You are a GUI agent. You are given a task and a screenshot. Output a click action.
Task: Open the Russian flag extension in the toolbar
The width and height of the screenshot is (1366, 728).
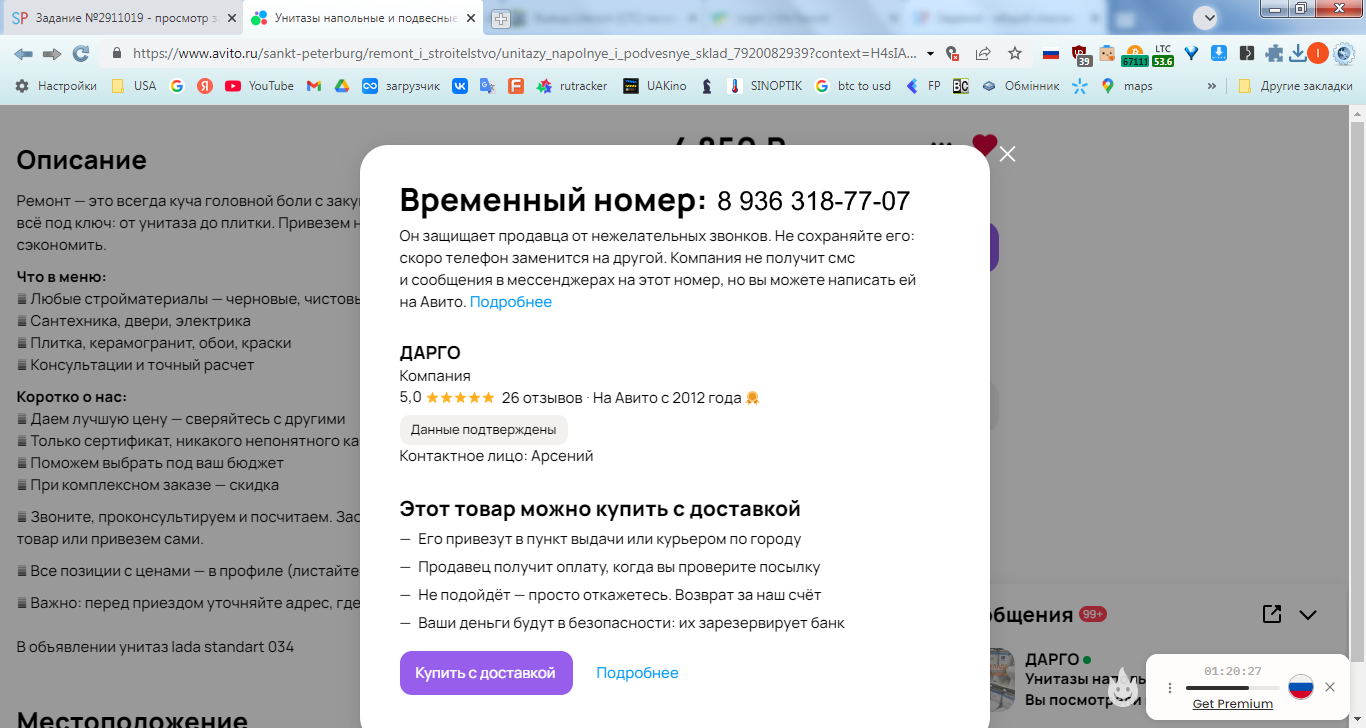coord(1051,53)
